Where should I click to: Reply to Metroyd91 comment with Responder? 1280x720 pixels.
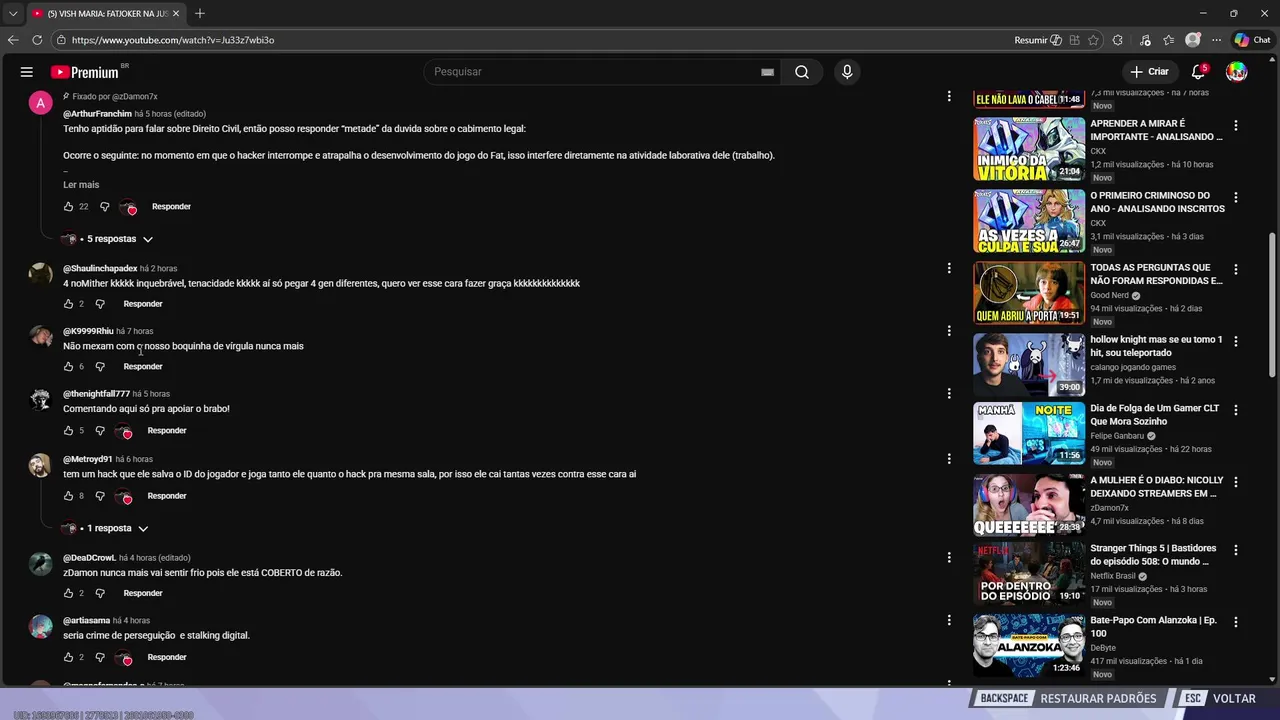coord(167,496)
